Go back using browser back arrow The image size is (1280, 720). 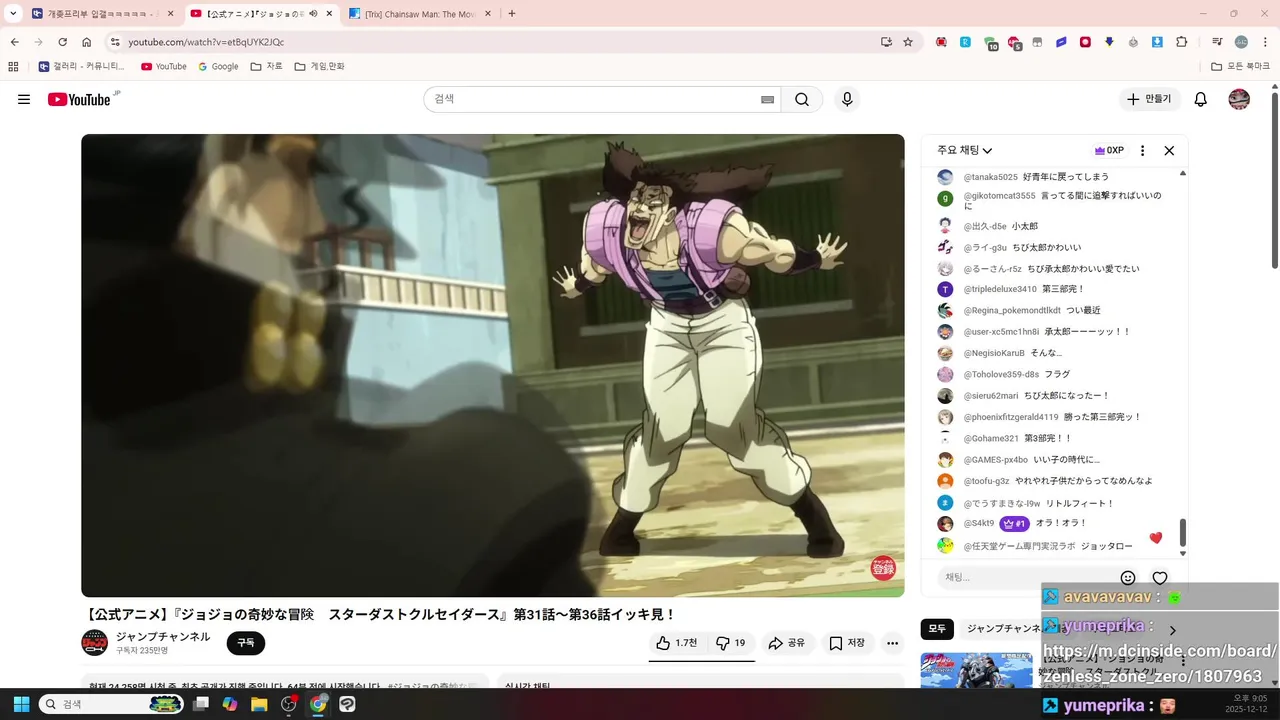[x=15, y=42]
